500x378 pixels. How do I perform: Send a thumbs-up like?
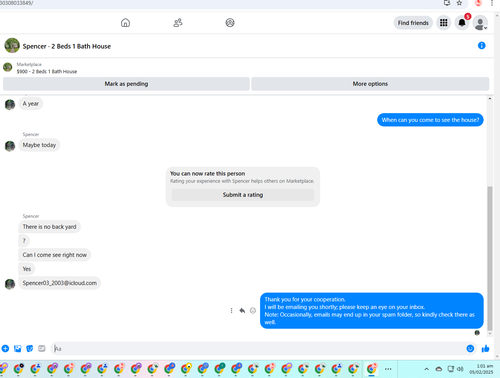[485, 349]
